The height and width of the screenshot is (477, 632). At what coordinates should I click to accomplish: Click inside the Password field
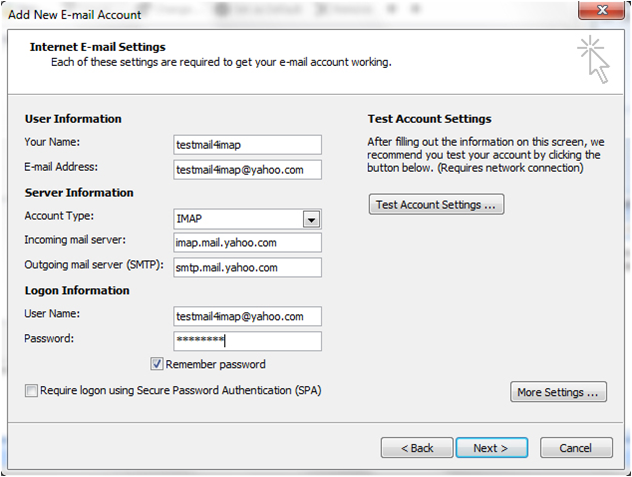coord(247,341)
